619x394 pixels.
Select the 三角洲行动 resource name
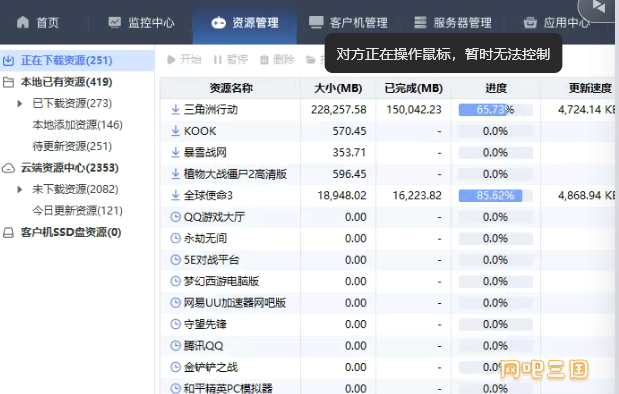211,109
